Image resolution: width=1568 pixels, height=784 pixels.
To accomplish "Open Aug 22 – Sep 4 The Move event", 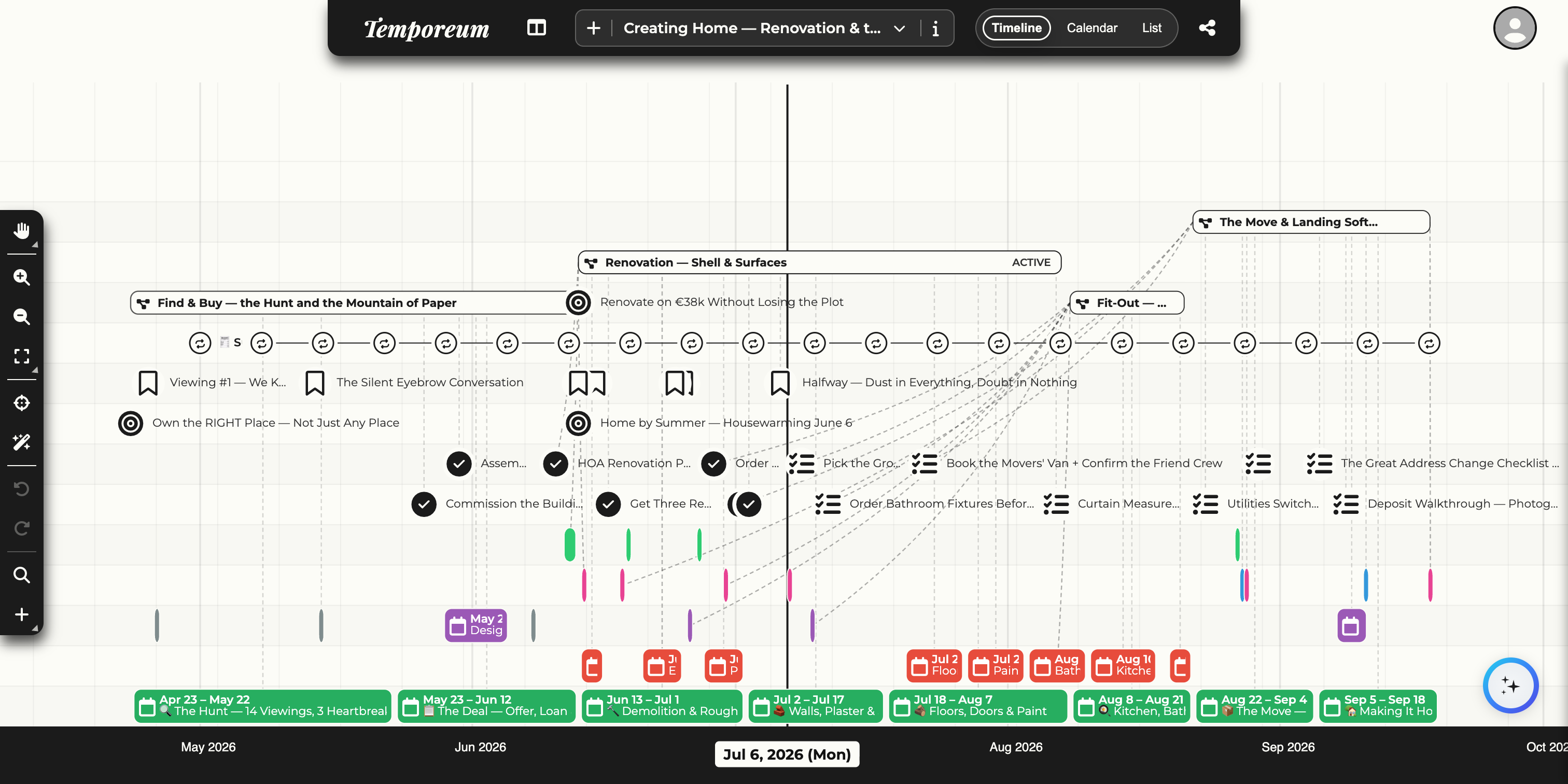I will coord(1254,706).
